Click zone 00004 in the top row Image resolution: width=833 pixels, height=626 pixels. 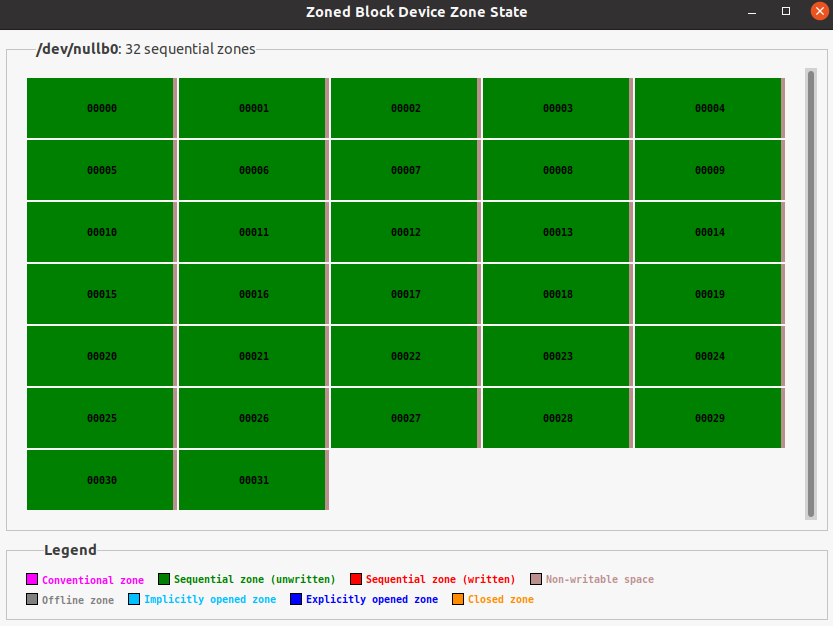coord(709,108)
